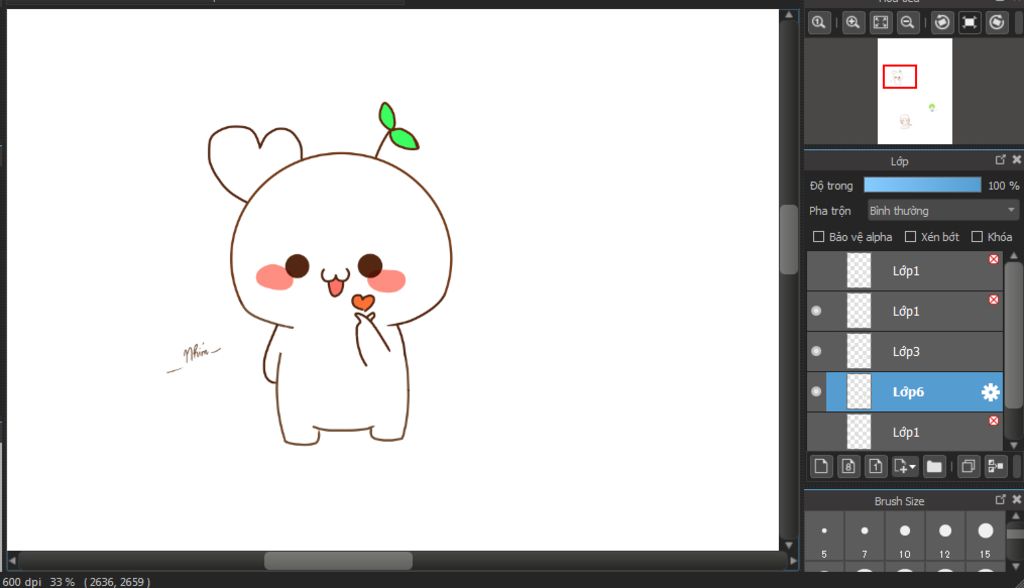Hide the Lớp3 layer

[x=816, y=351]
